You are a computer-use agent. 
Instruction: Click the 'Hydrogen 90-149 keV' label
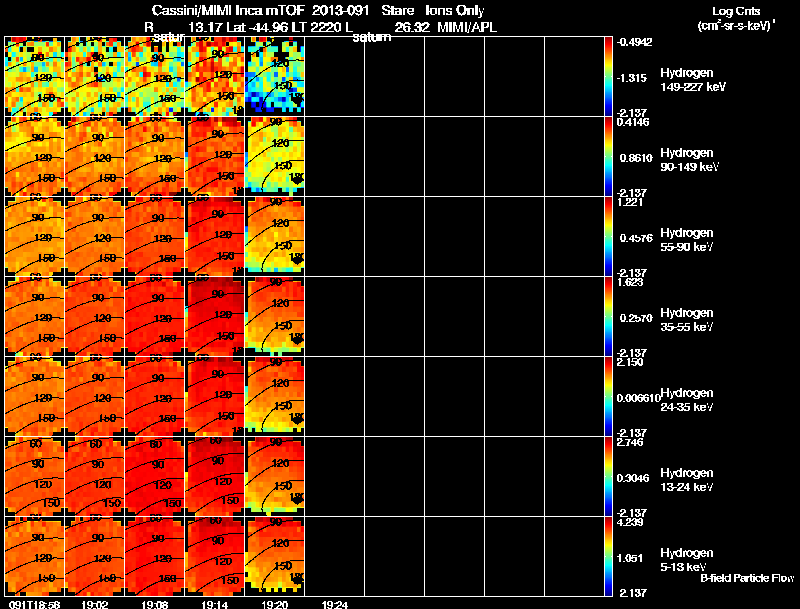[690, 160]
